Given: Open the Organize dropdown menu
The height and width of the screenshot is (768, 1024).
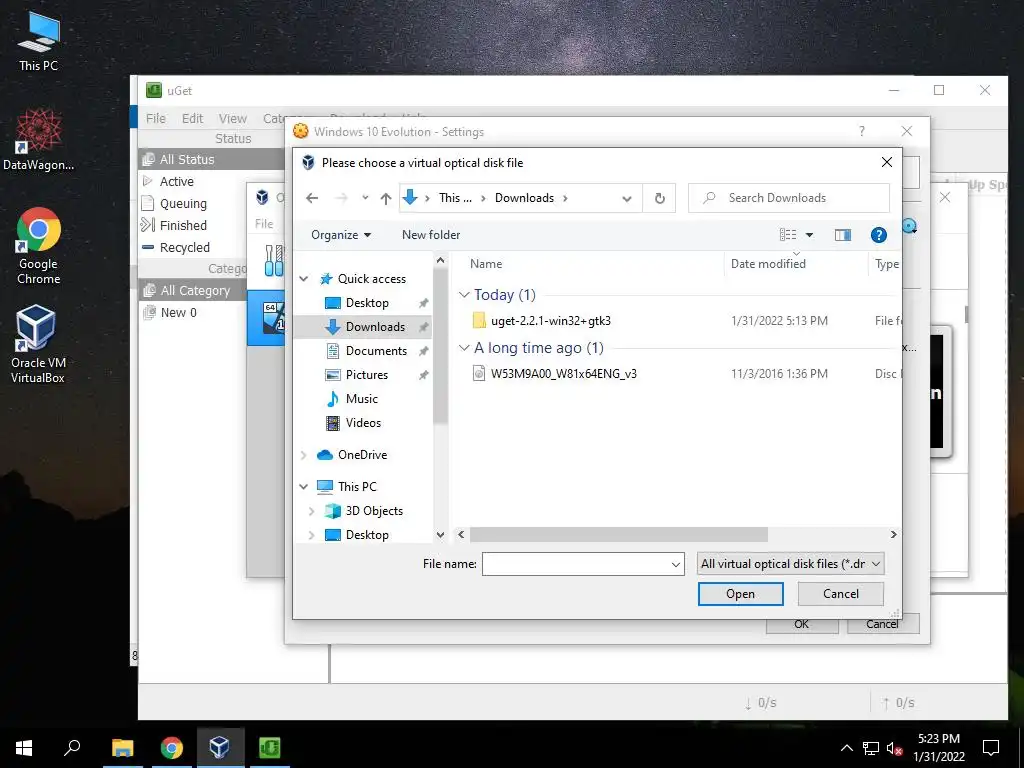Looking at the screenshot, I should pyautogui.click(x=341, y=235).
